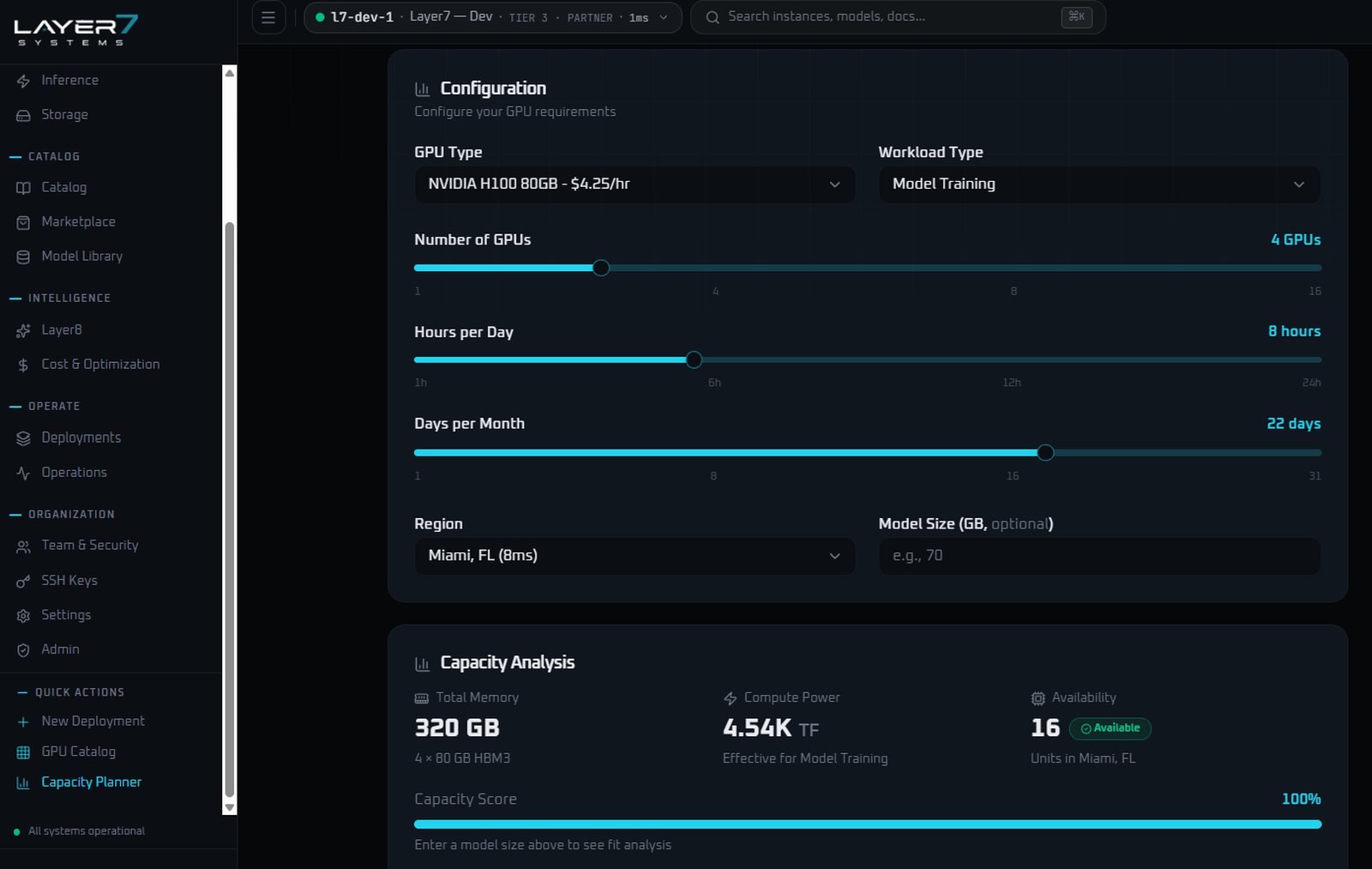The image size is (1372, 869).
Task: Click the SSH Keys key icon
Action: [23, 581]
